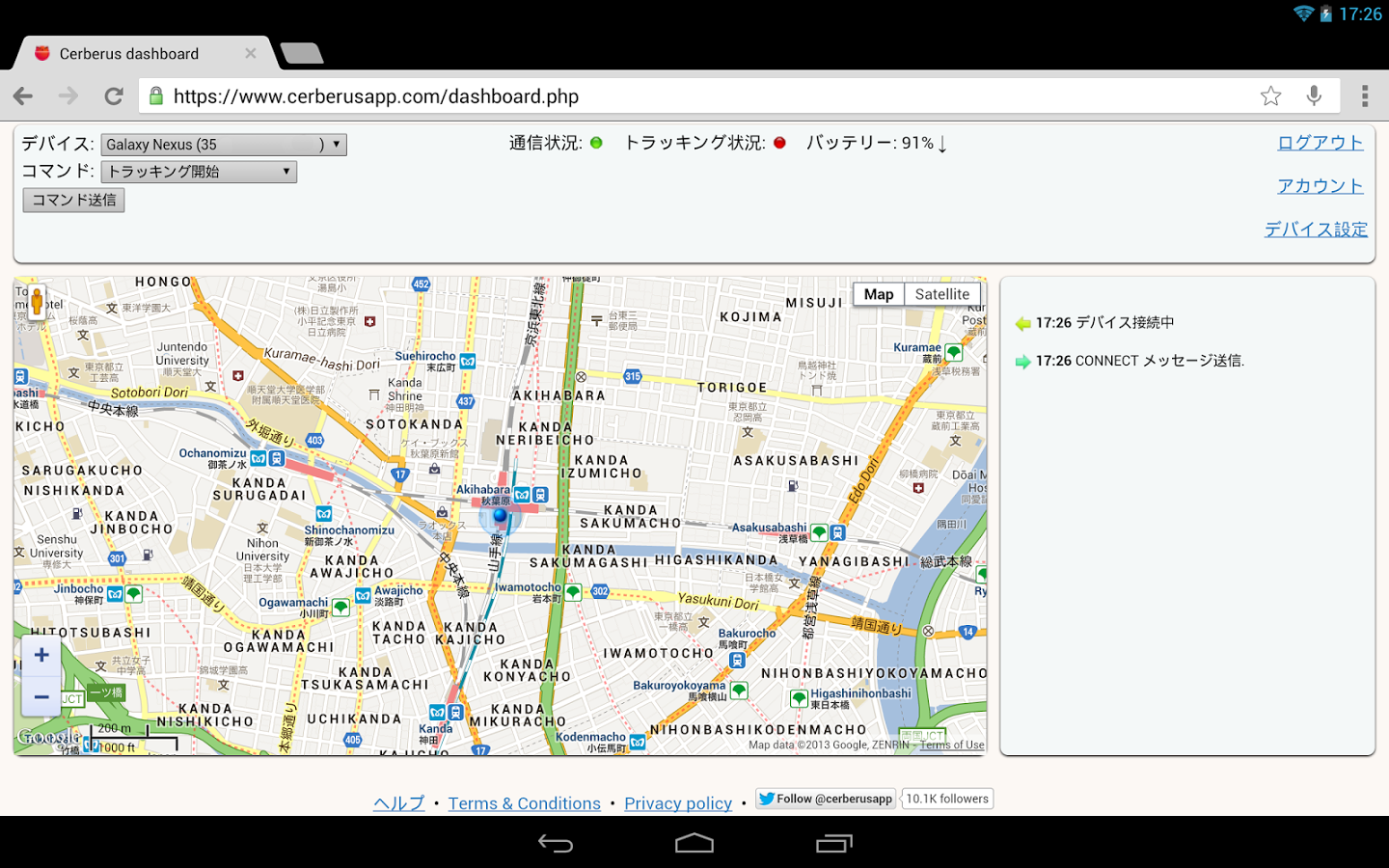Viewport: 1389px width, 868px height.
Task: Switch map to Map view
Action: (x=879, y=294)
